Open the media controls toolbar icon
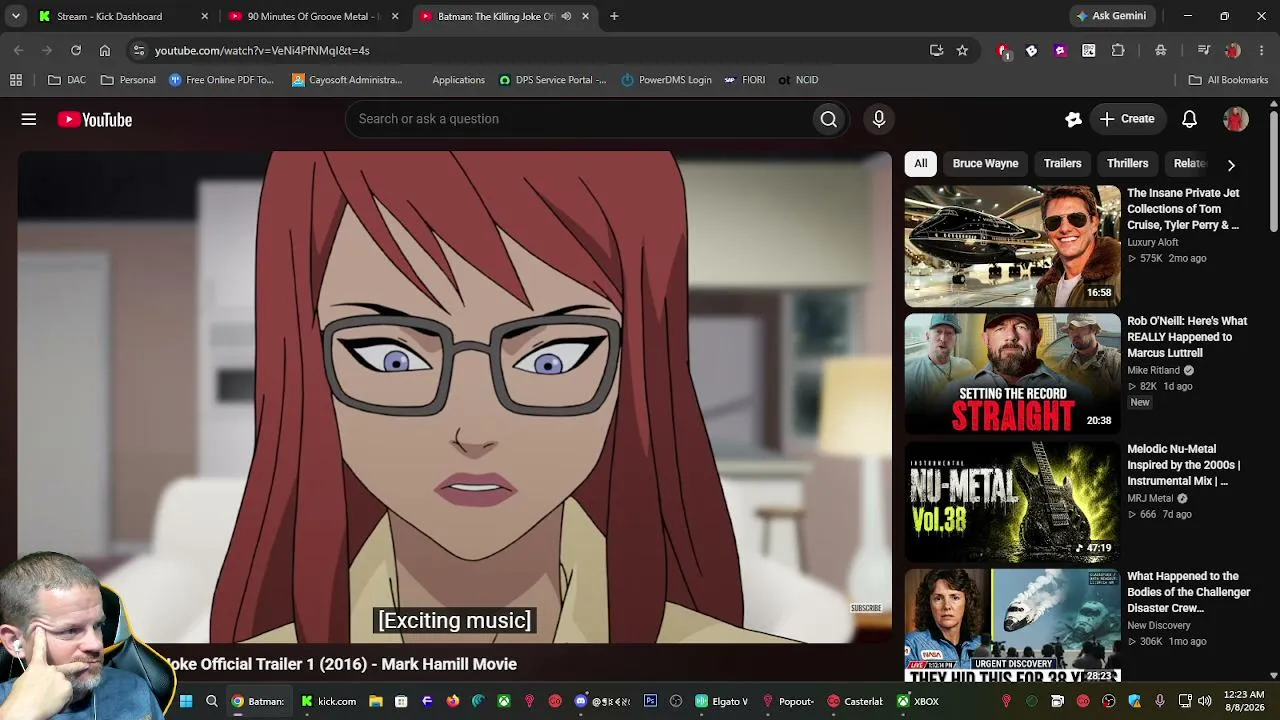The image size is (1280, 720). tap(1204, 50)
